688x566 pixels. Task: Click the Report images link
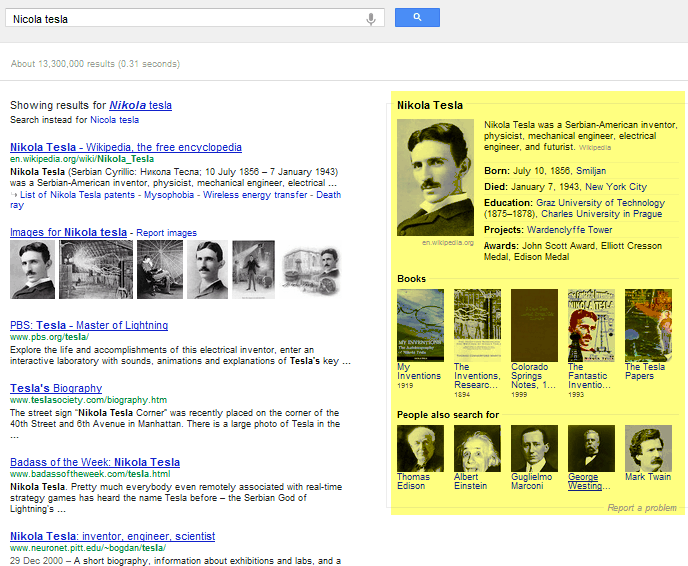[166, 233]
